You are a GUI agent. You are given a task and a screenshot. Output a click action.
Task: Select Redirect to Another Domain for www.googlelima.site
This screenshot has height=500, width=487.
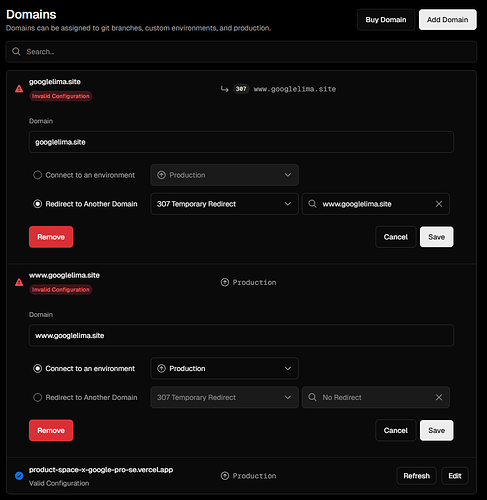tap(37, 397)
